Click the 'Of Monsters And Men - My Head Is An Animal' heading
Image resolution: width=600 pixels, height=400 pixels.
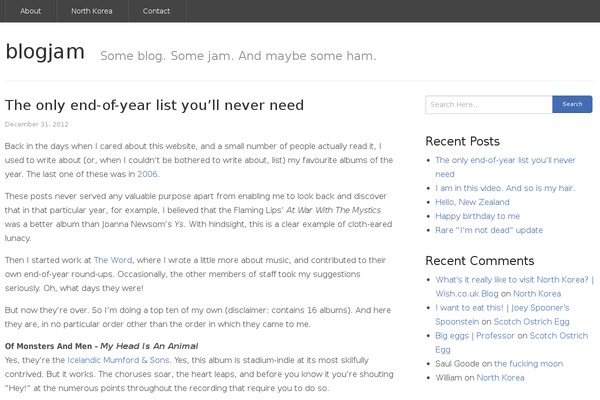101,346
